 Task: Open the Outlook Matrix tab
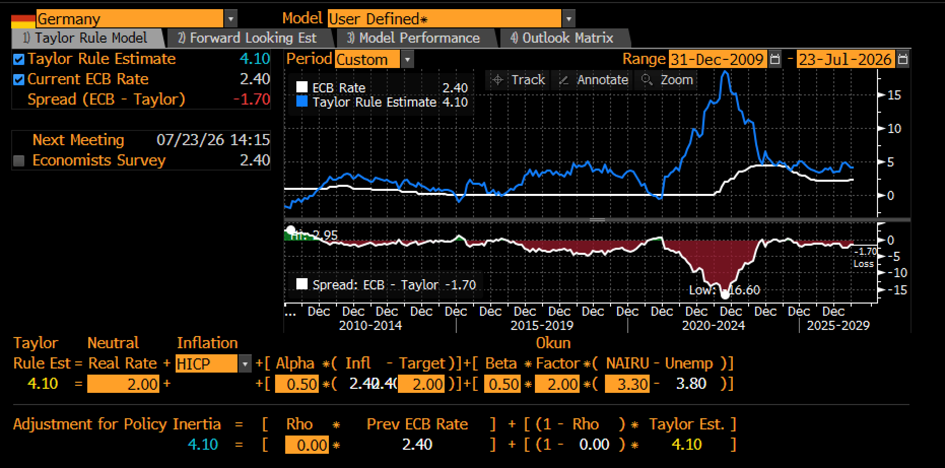pos(562,38)
